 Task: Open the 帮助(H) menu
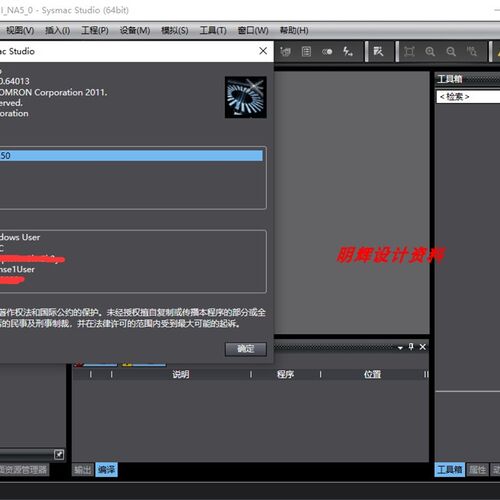coord(294,31)
